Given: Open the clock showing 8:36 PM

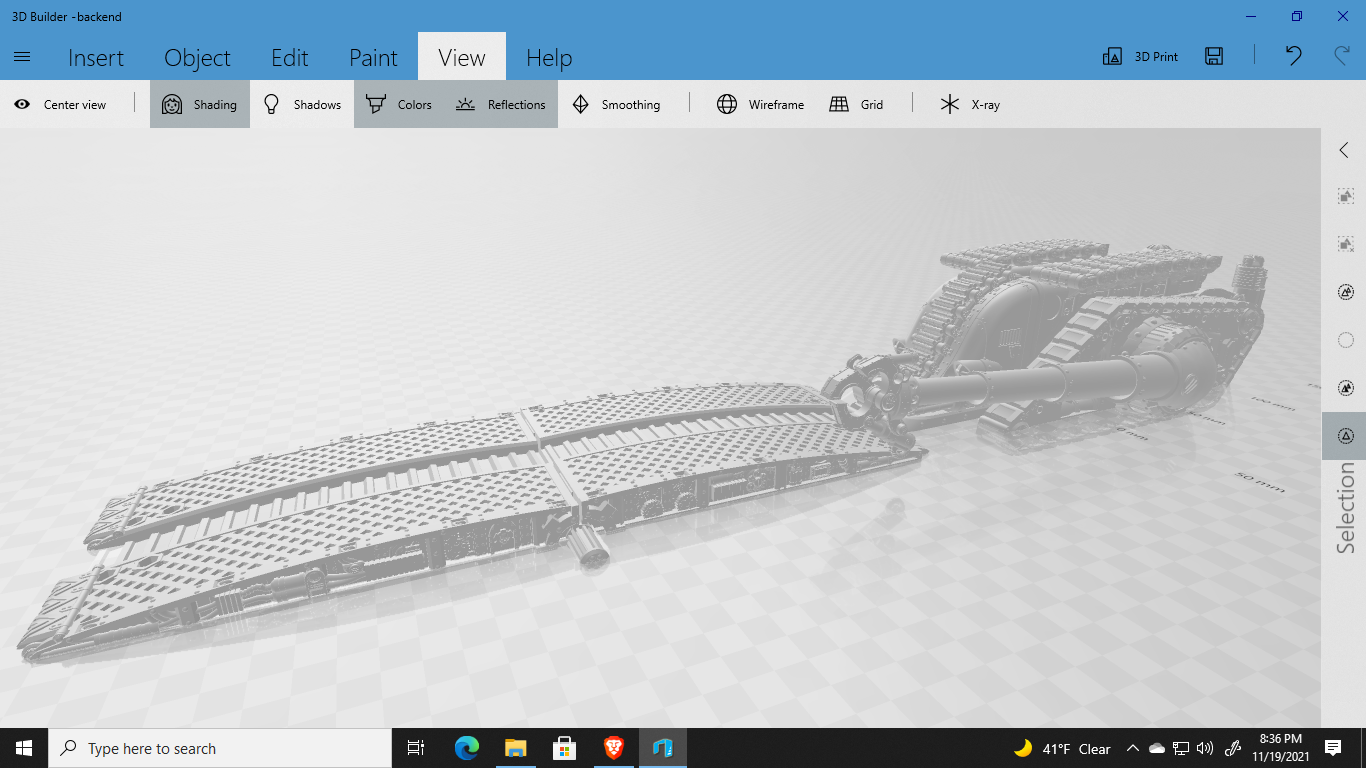Looking at the screenshot, I should click(x=1279, y=748).
